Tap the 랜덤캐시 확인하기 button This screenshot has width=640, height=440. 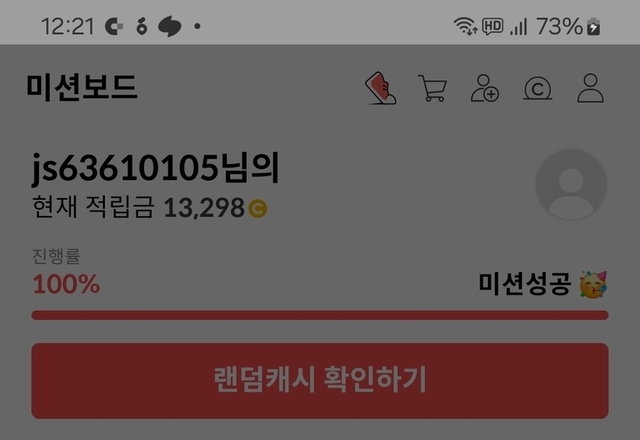coord(320,381)
